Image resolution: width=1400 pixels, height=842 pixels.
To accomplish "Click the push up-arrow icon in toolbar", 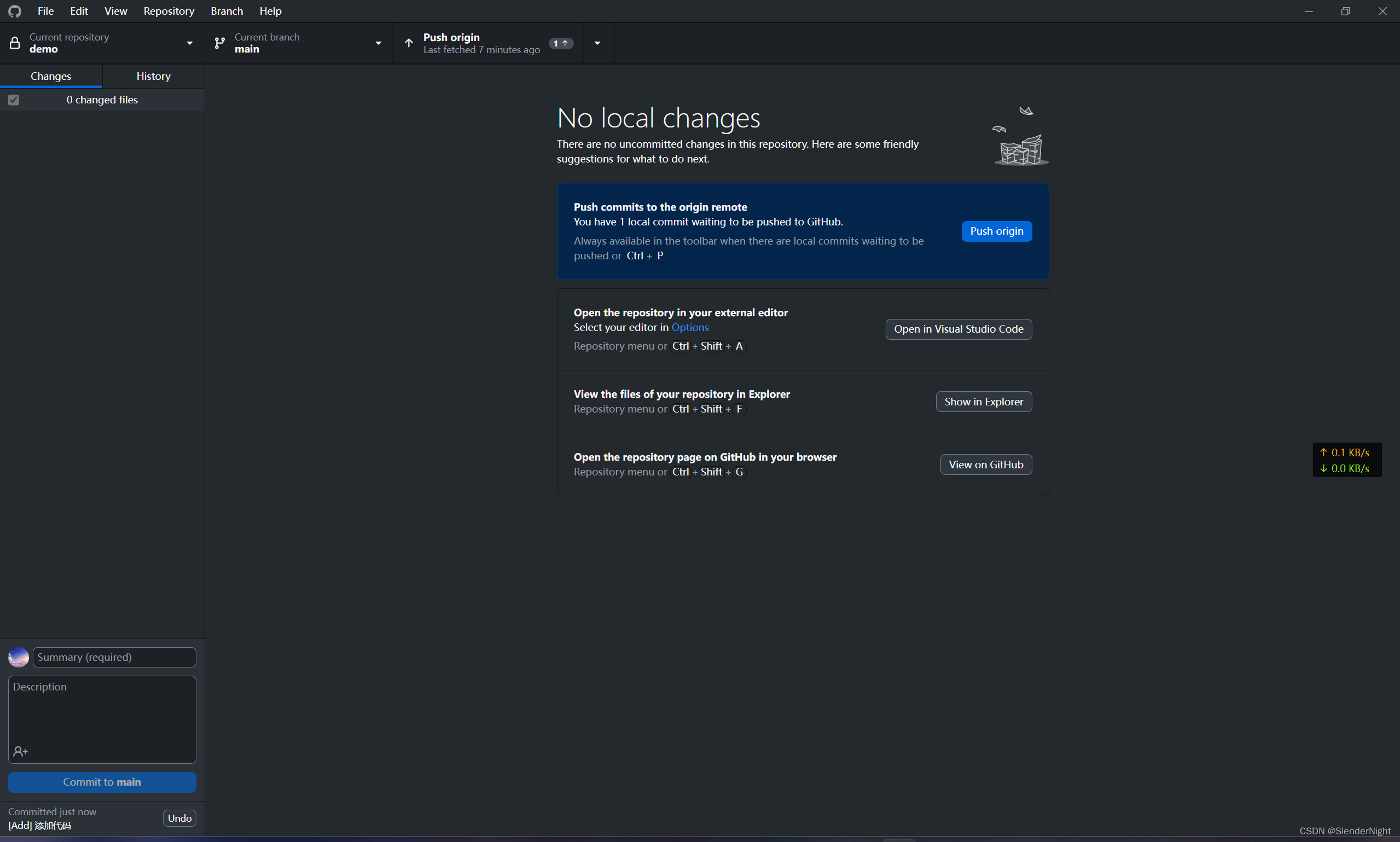I will click(x=409, y=43).
